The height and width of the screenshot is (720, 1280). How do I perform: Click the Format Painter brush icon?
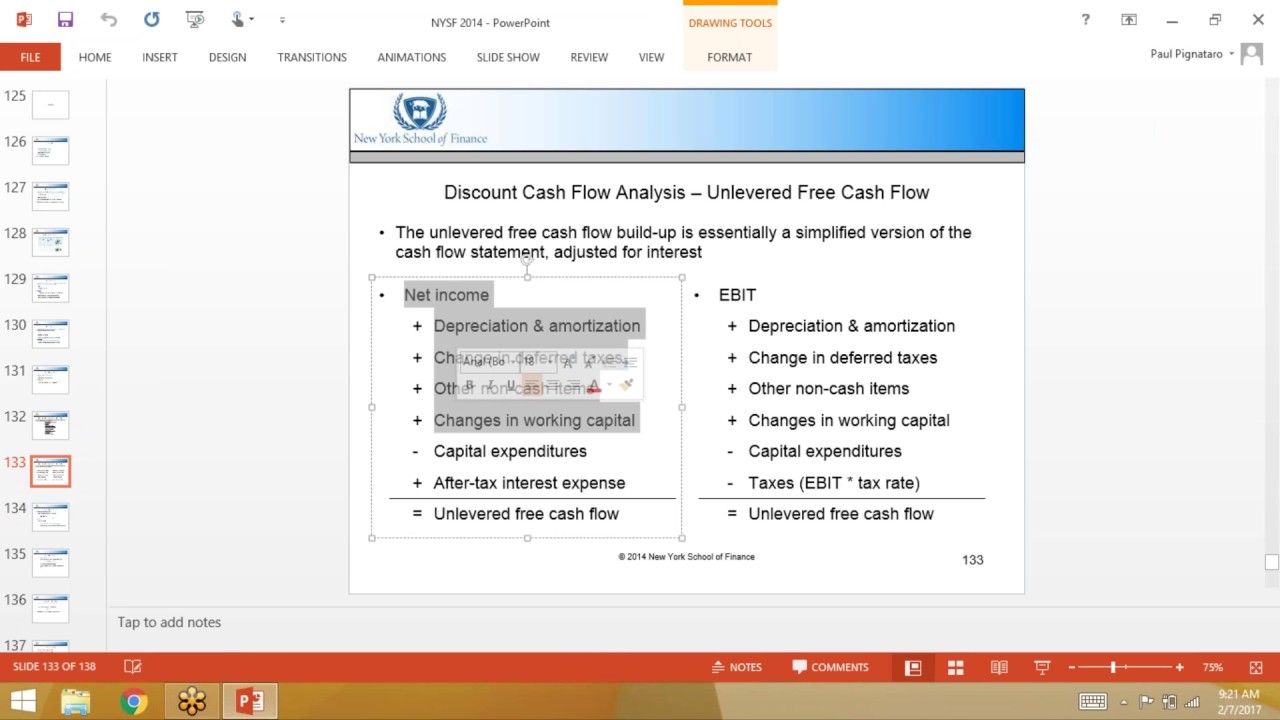tap(626, 386)
